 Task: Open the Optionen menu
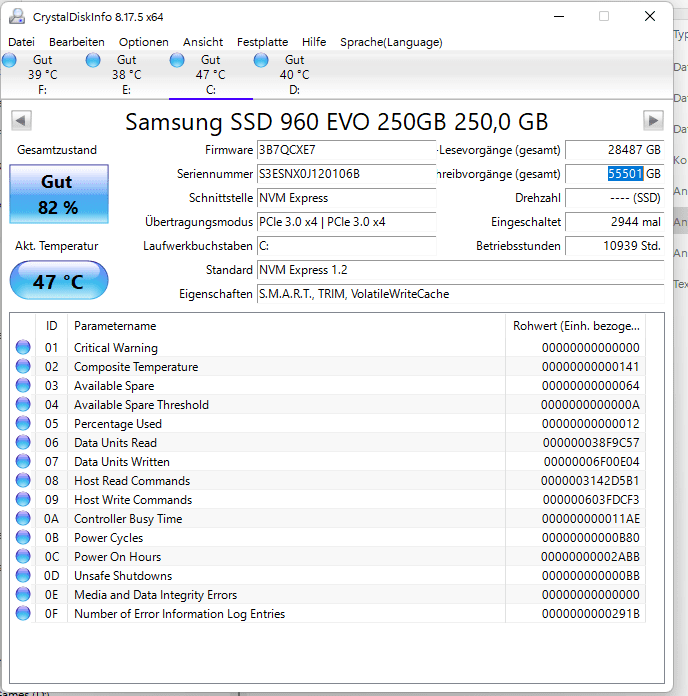point(144,42)
